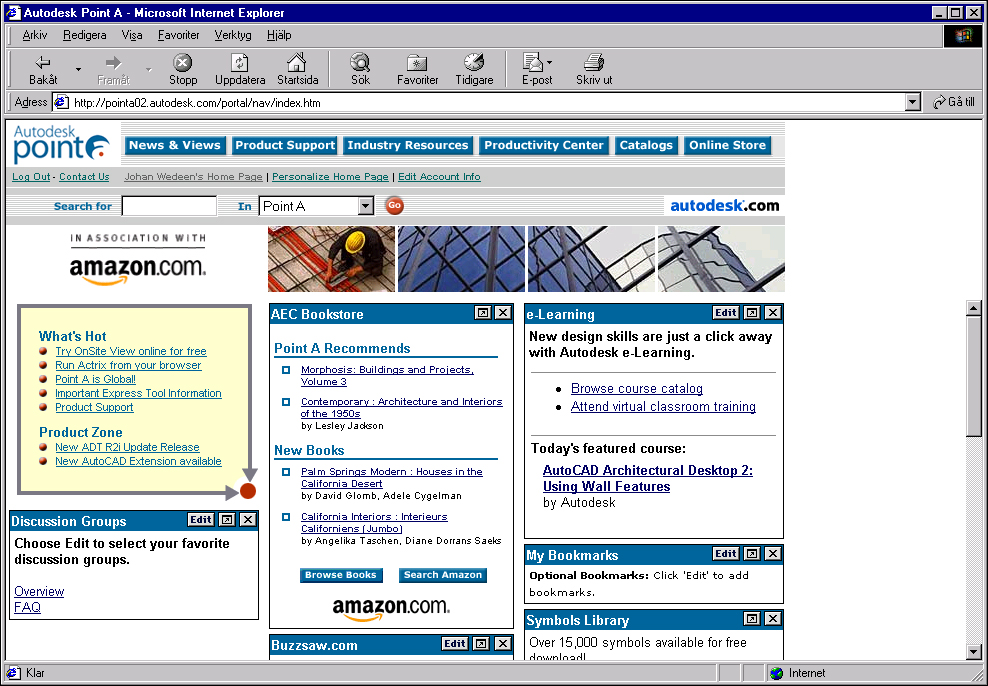Click Edit on Discussion Groups panel

(200, 520)
